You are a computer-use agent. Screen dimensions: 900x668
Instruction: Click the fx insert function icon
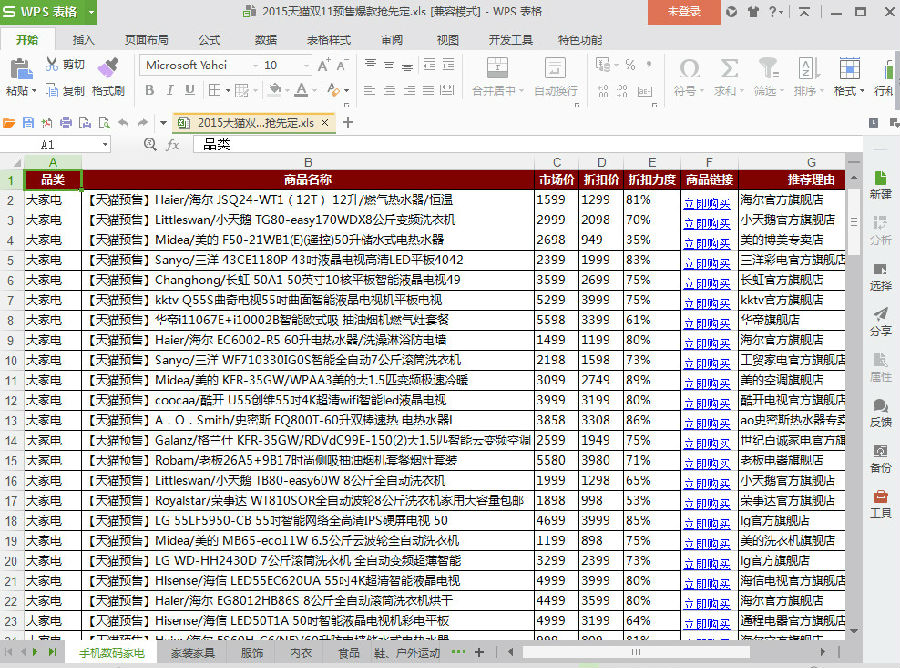[173, 145]
